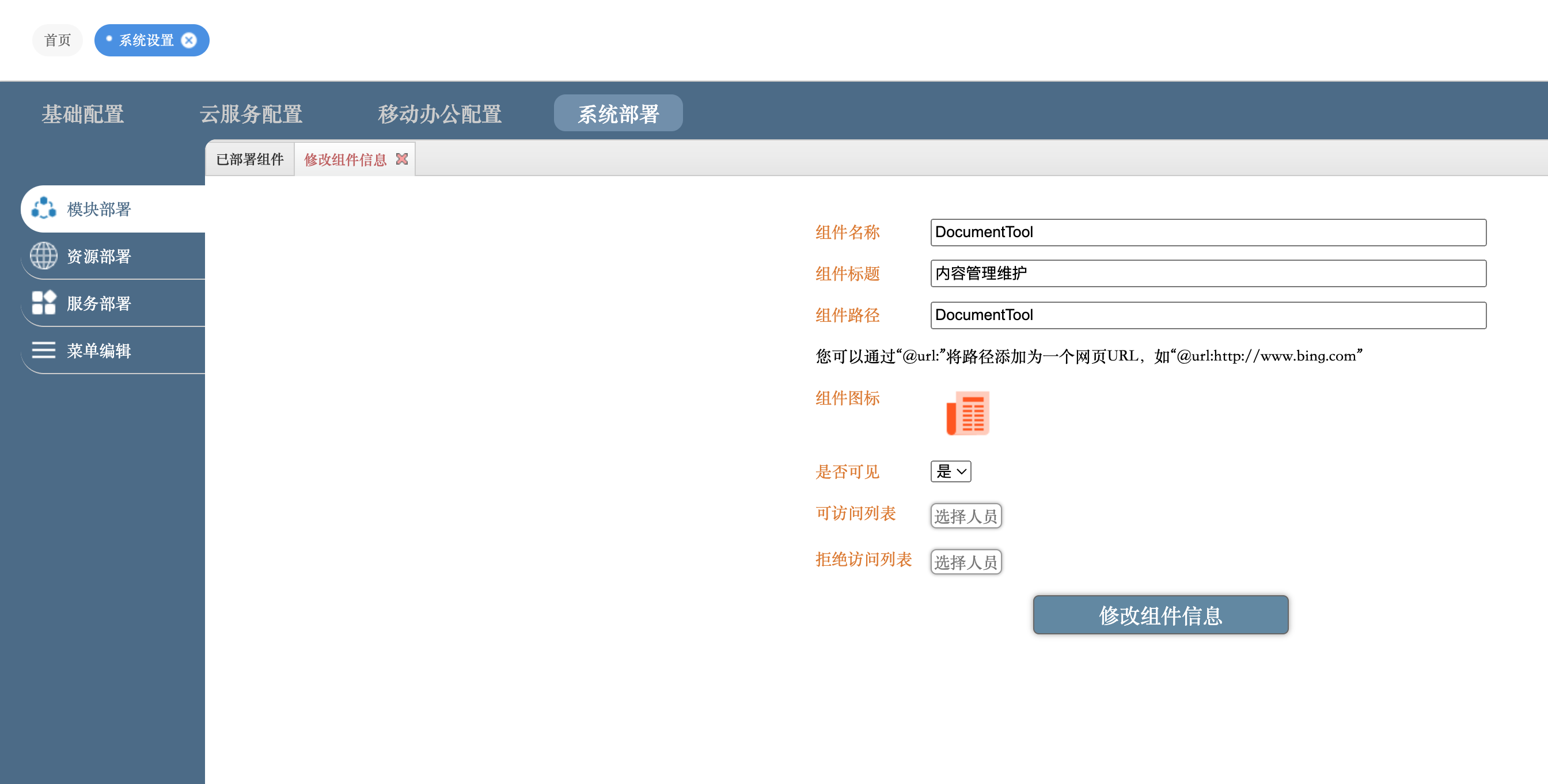
Task: Click into the 组件路径 text field
Action: coord(1208,315)
